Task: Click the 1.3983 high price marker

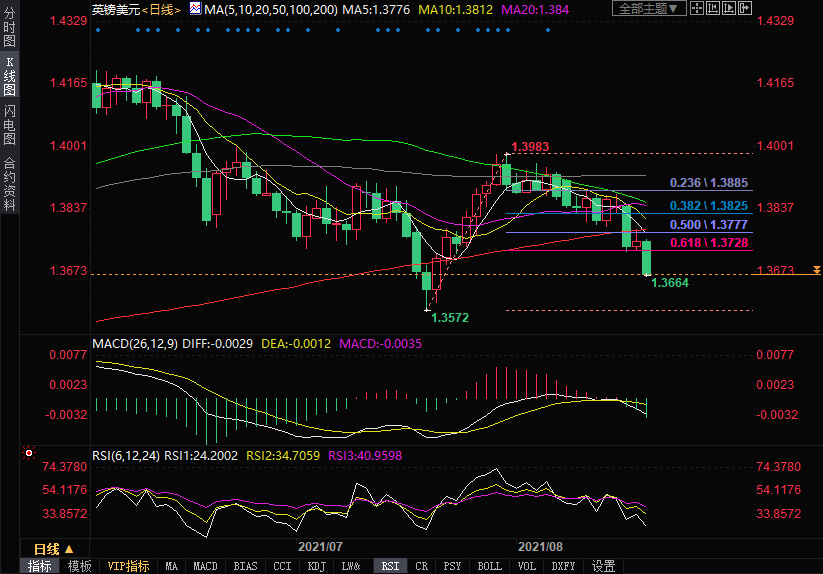Action: coord(530,147)
